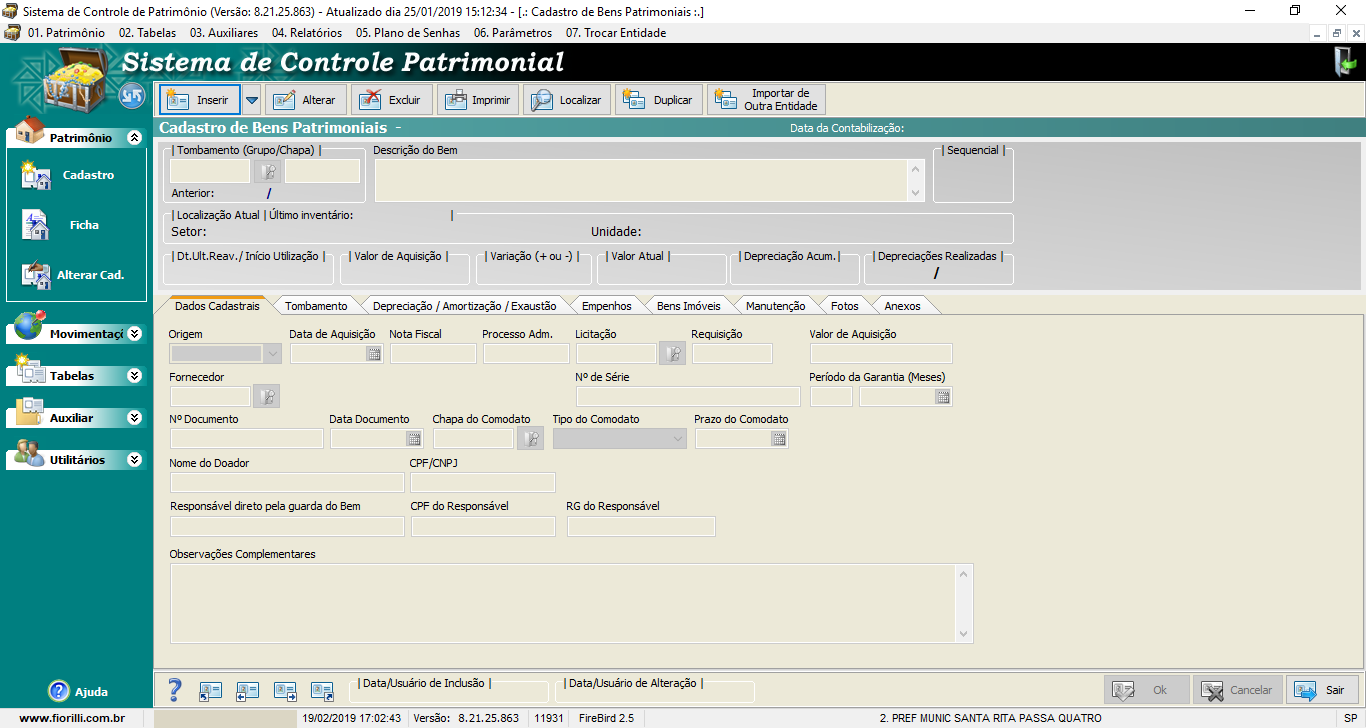Screen dimensions: 1367x728
Task: Click the Inserir toolbar button
Action: tap(200, 100)
